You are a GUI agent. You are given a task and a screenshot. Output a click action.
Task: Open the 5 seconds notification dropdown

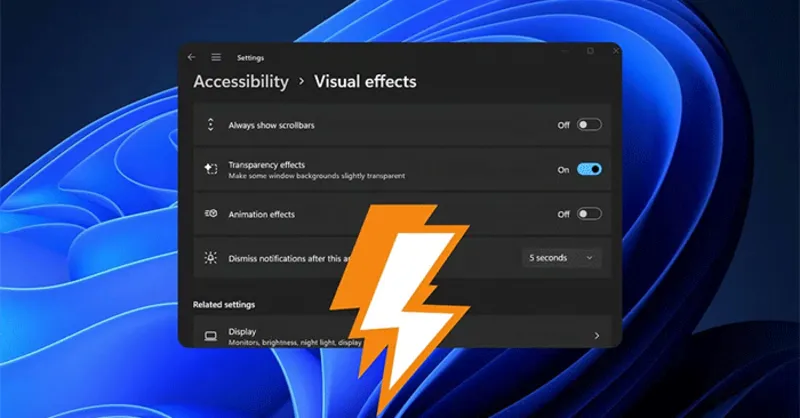(561, 258)
